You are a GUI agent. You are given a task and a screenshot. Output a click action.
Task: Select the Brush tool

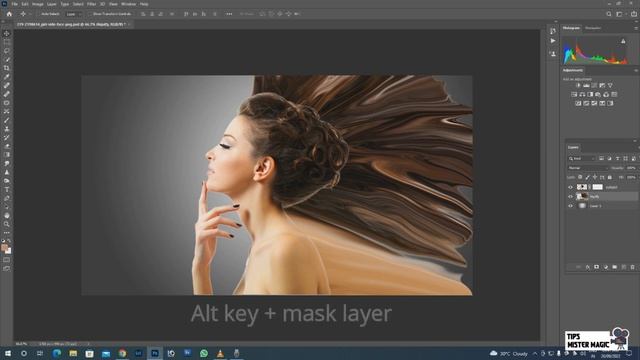7,120
